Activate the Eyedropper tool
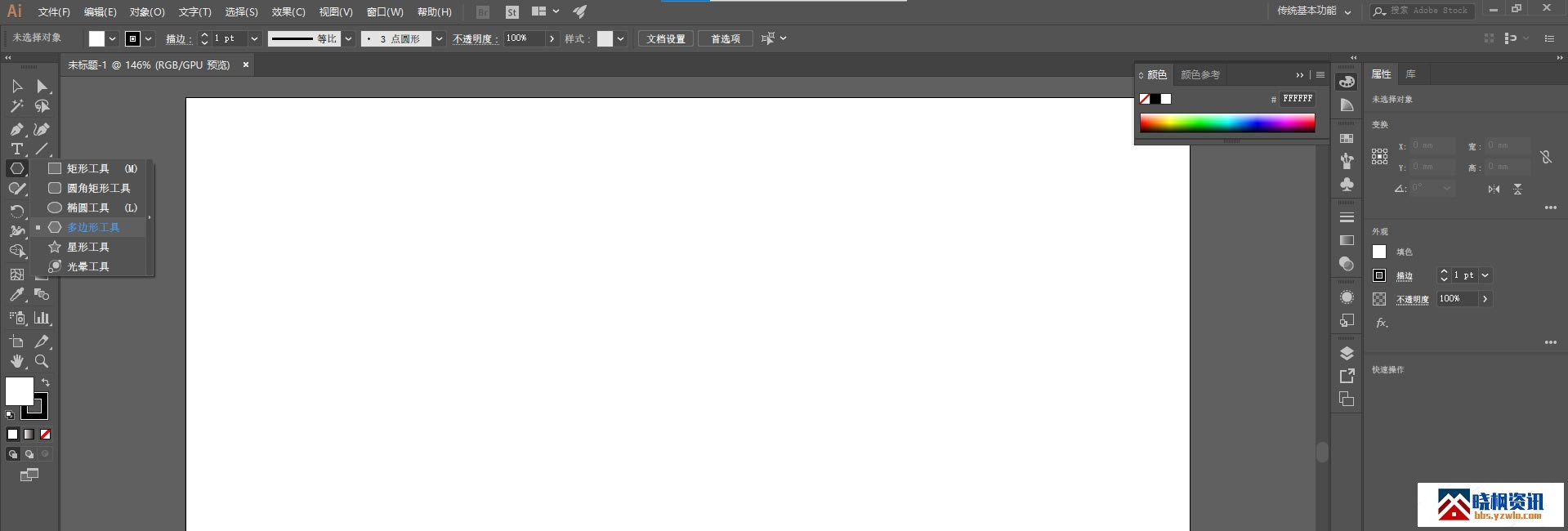1568x531 pixels. tap(16, 295)
